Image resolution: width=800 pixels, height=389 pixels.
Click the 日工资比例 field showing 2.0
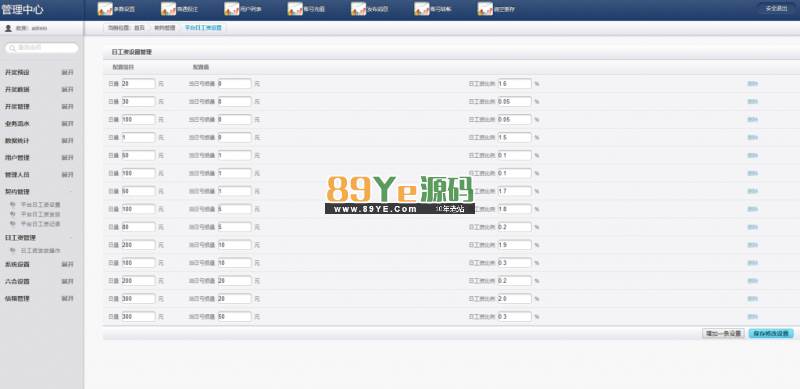pos(514,299)
